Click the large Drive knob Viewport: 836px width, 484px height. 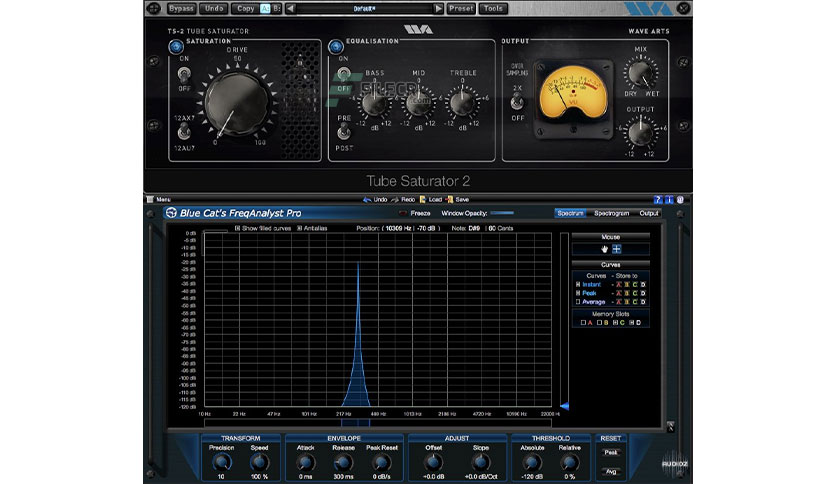237,102
